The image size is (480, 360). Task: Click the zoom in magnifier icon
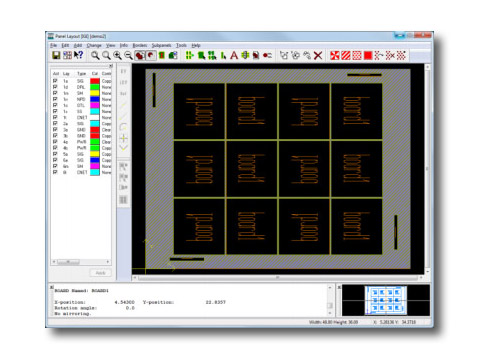[117, 56]
